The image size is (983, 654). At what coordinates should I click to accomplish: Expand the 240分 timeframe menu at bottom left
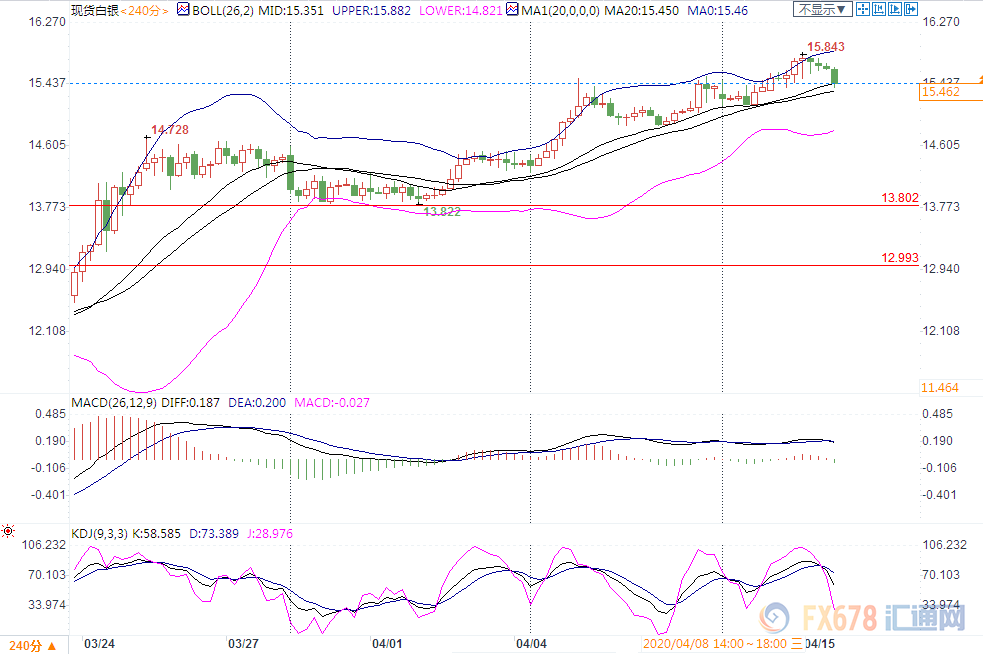tap(26, 643)
